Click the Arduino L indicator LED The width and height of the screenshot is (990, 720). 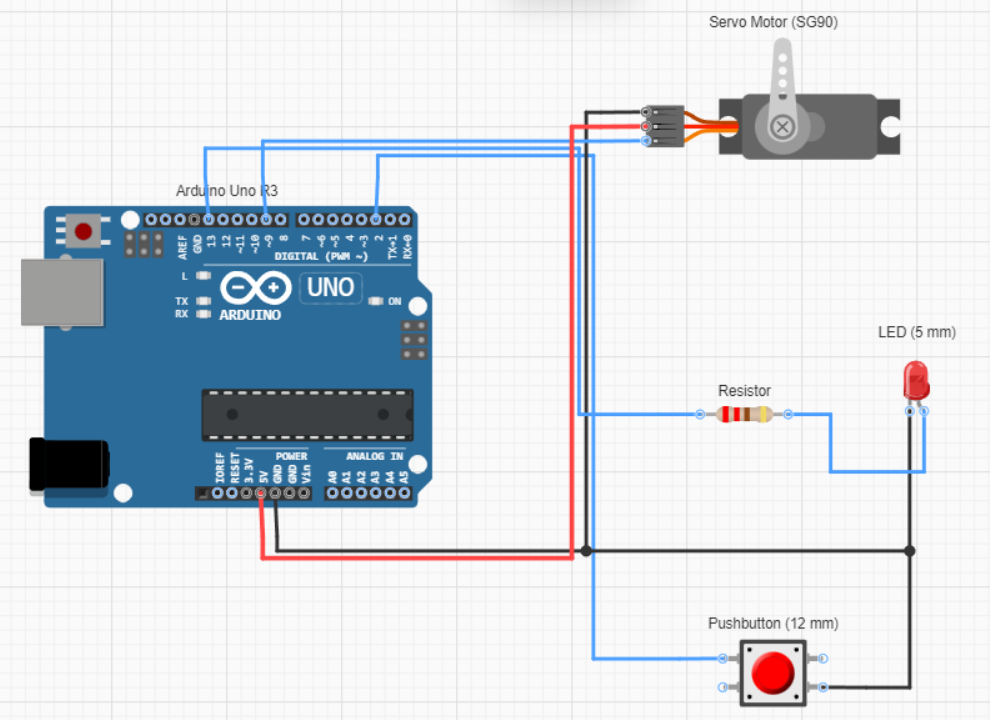[203, 275]
